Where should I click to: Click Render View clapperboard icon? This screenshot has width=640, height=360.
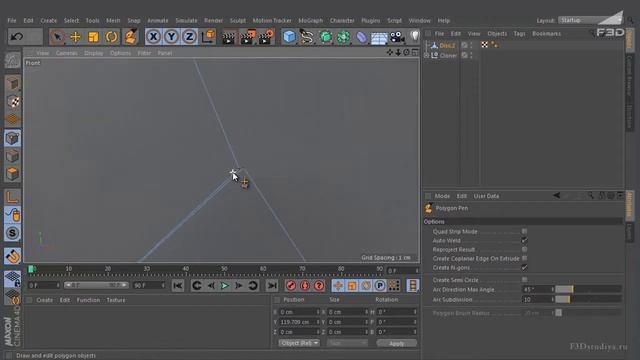229,37
